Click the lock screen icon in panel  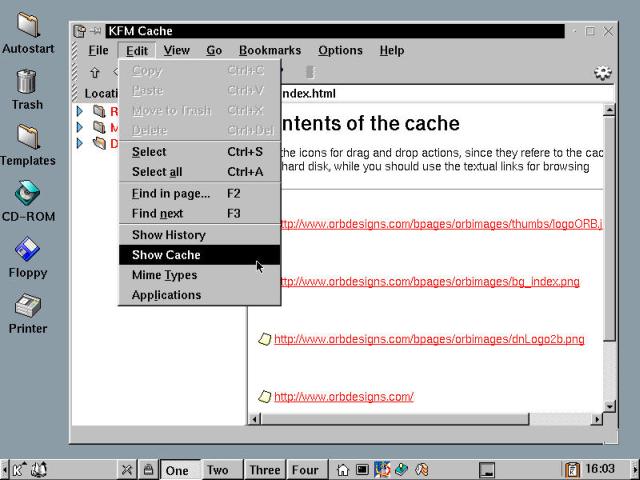(x=148, y=469)
